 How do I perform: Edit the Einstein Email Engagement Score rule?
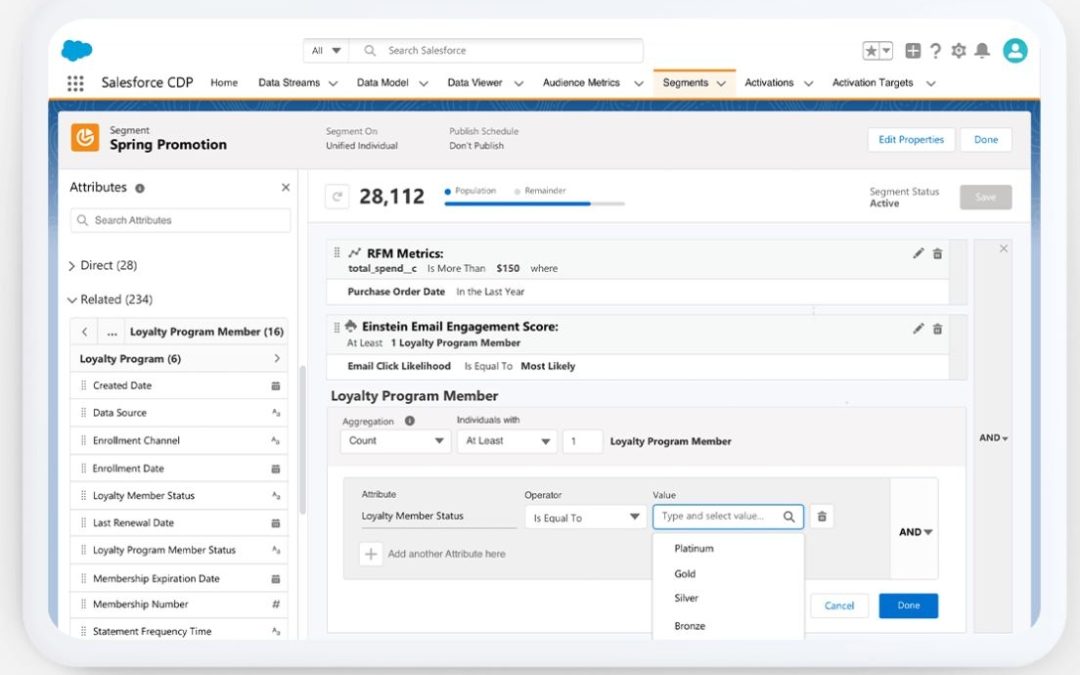coord(918,329)
